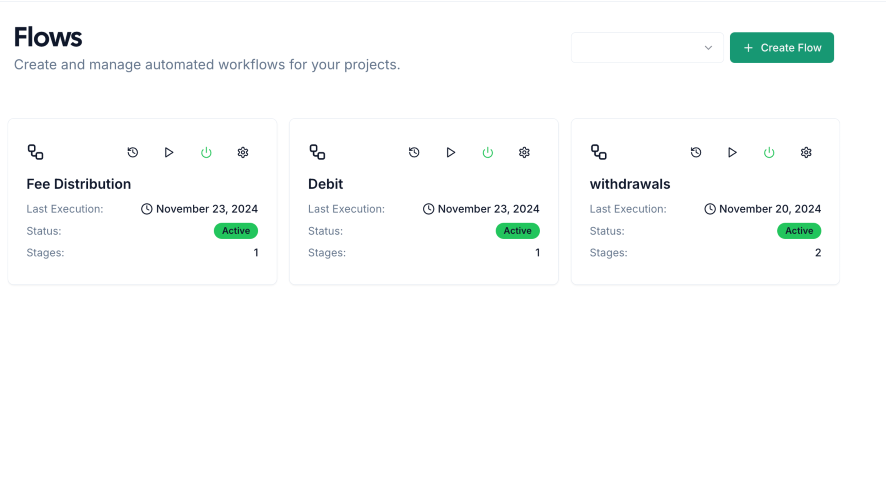Screen dimensions: 886x500
Task: Click the Active badge on withdrawals
Action: point(799,231)
